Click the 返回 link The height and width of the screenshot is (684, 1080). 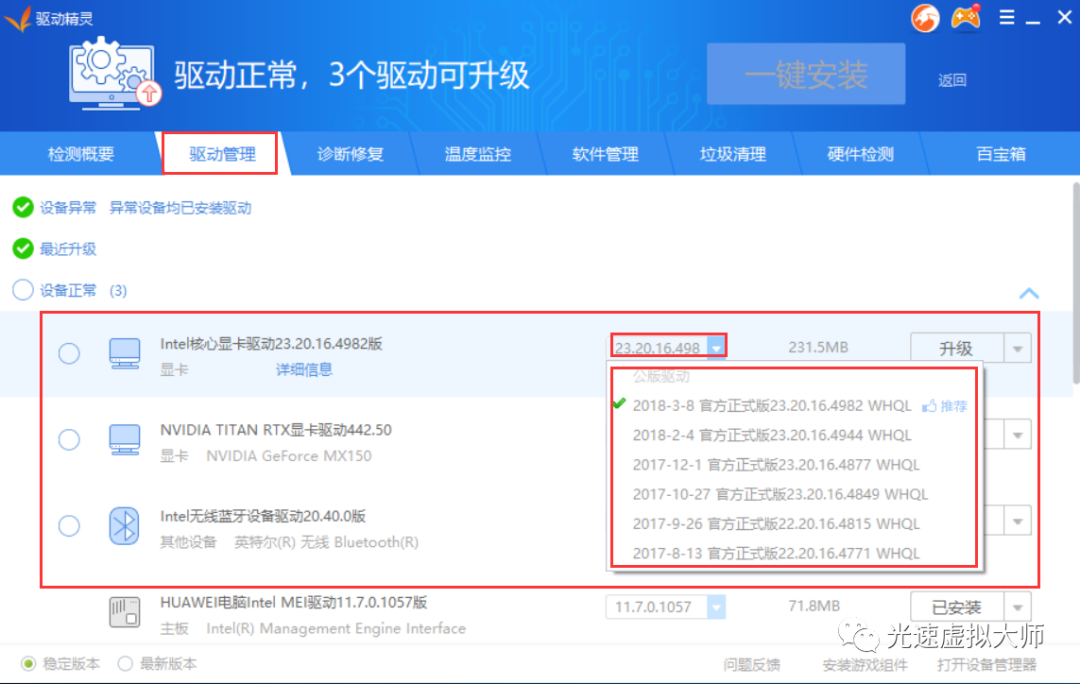(x=952, y=81)
